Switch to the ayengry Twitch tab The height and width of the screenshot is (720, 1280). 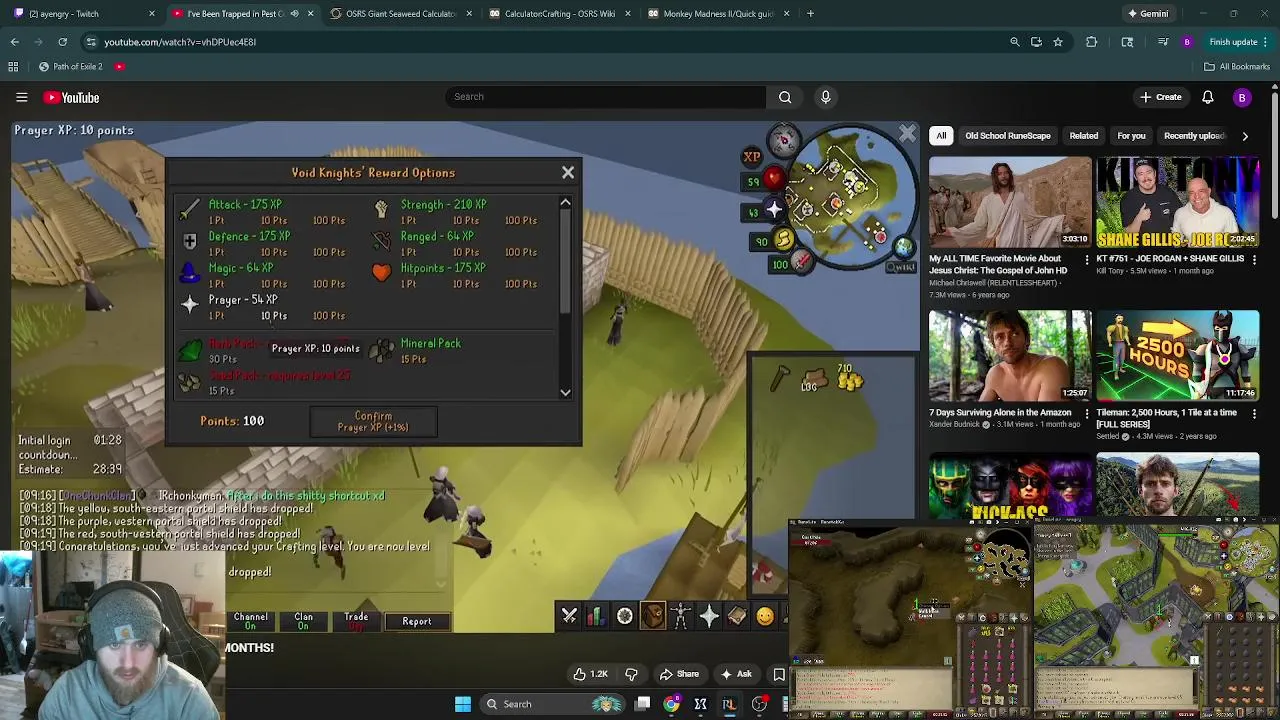[x=82, y=14]
